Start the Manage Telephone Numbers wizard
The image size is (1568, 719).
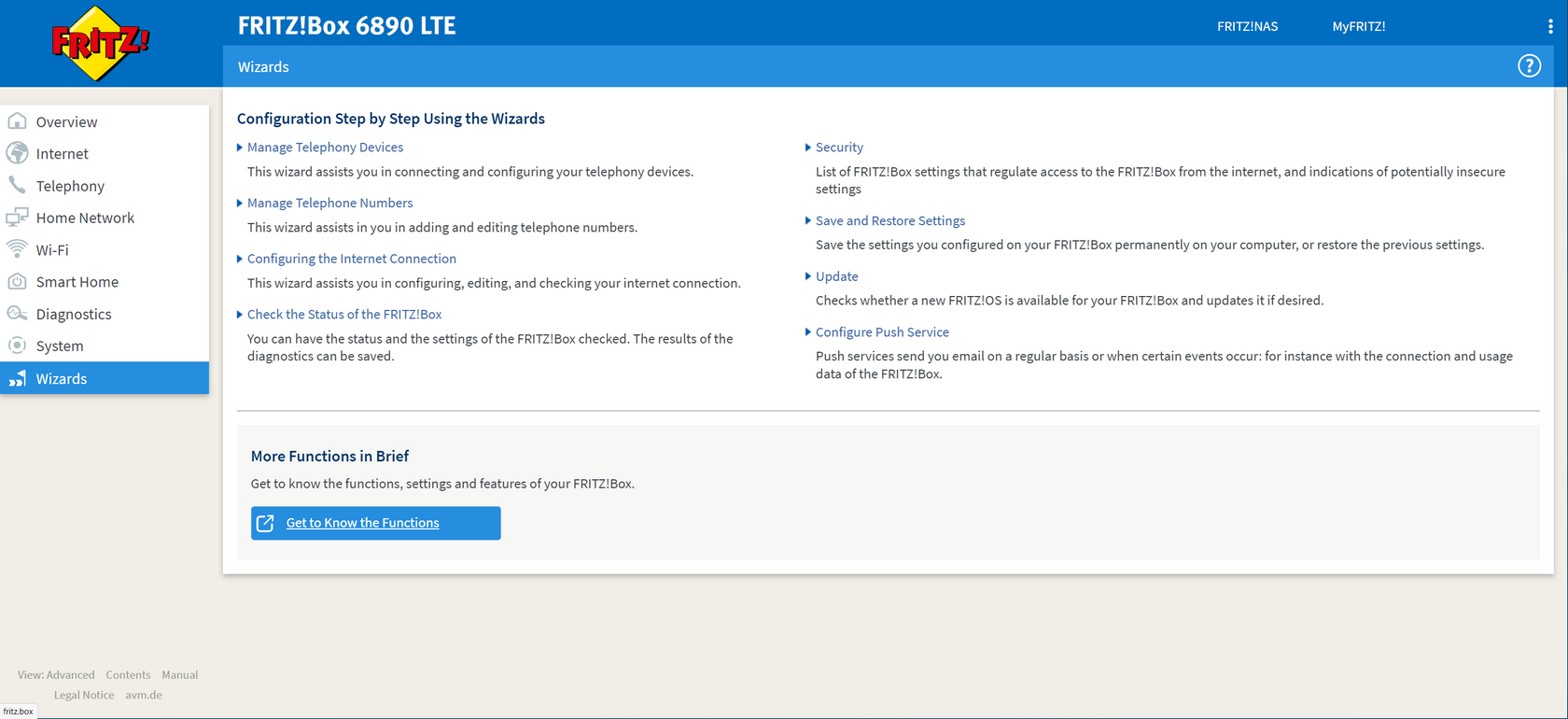pyautogui.click(x=329, y=203)
